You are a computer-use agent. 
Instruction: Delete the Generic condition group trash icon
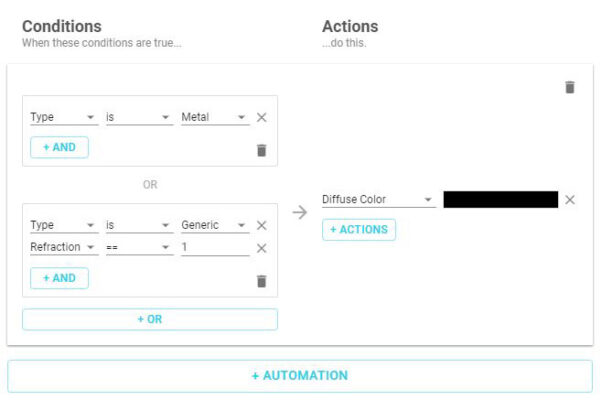point(262,281)
